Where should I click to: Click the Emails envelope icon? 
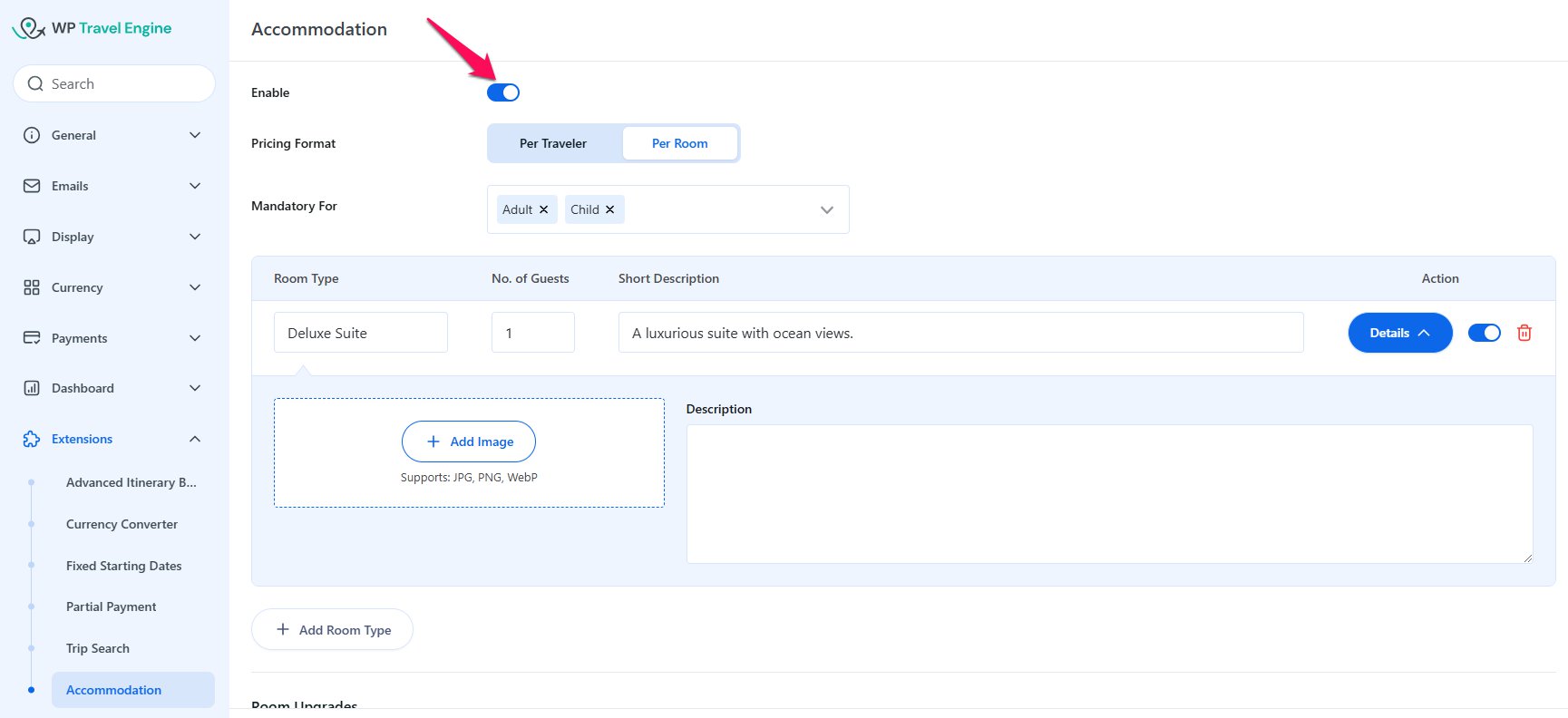pos(32,186)
